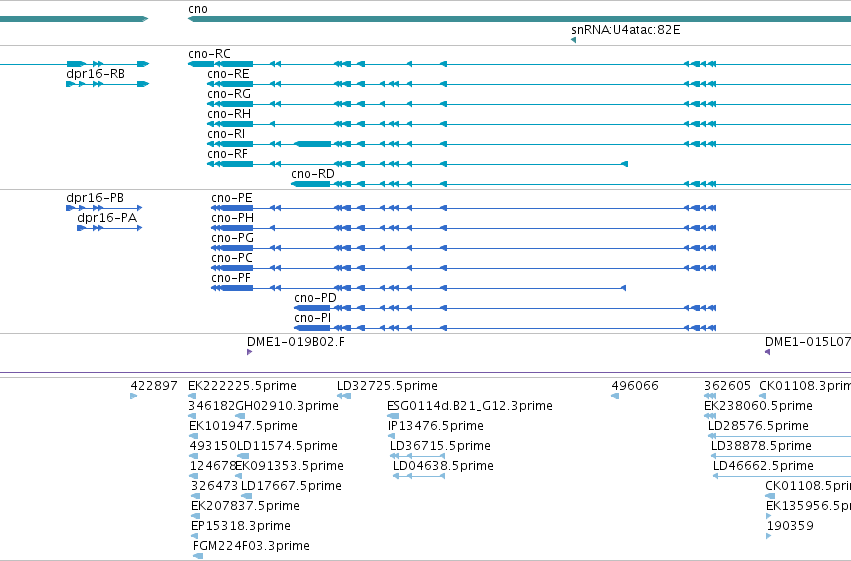Click the arrow glyph under 422897
Viewport: 851px width, 561px height.
coord(134,396)
